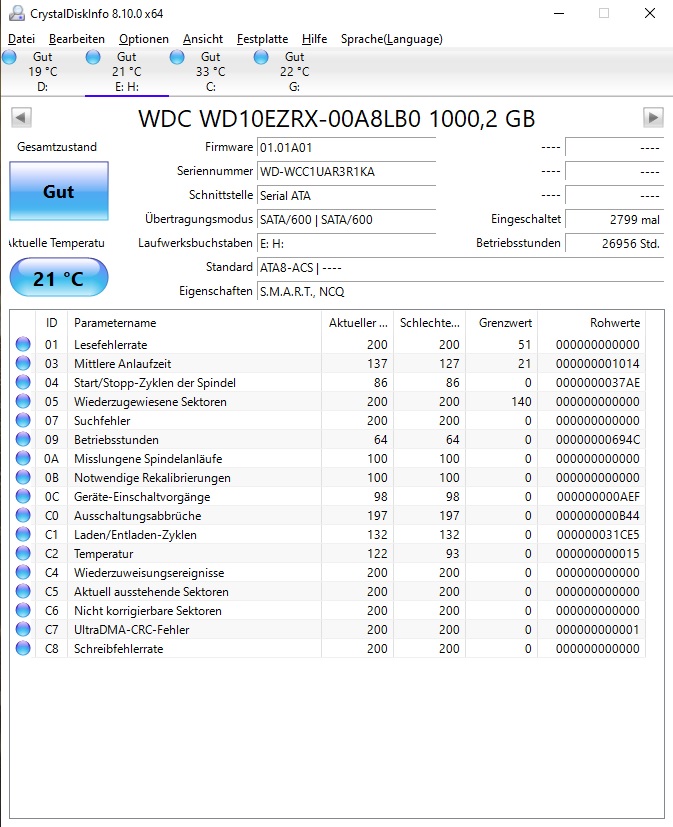673x827 pixels.
Task: Open the Festplatte menu
Action: (x=262, y=39)
